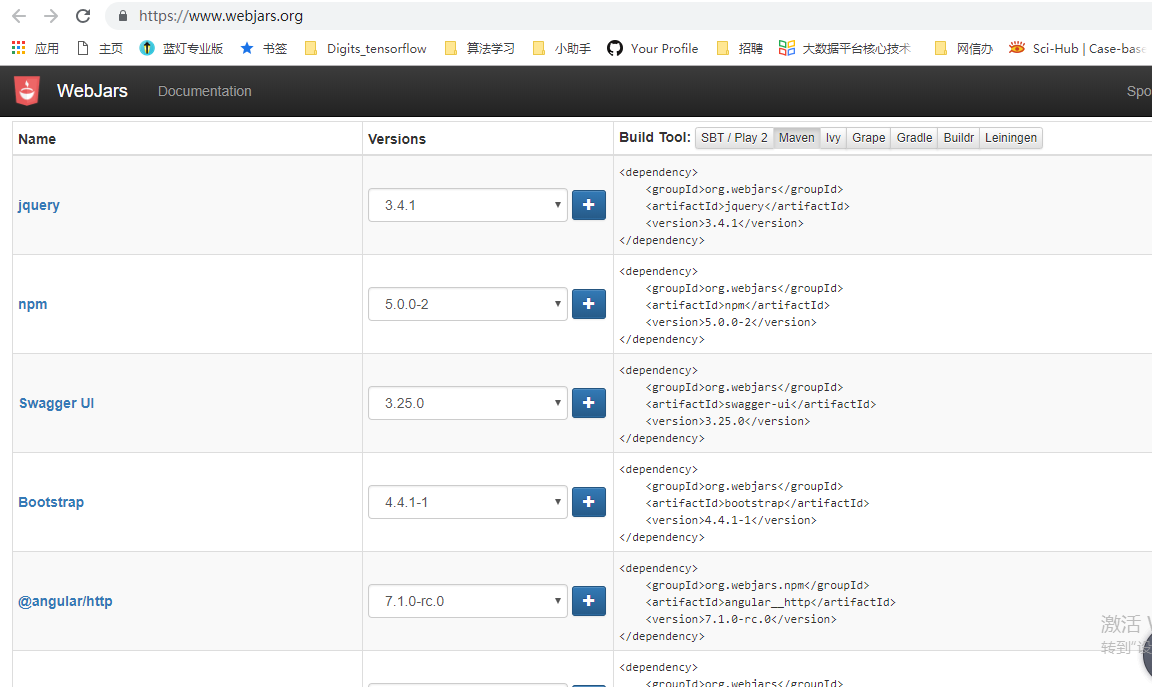Select the Grape build tool
The height and width of the screenshot is (687, 1152).
coord(868,137)
